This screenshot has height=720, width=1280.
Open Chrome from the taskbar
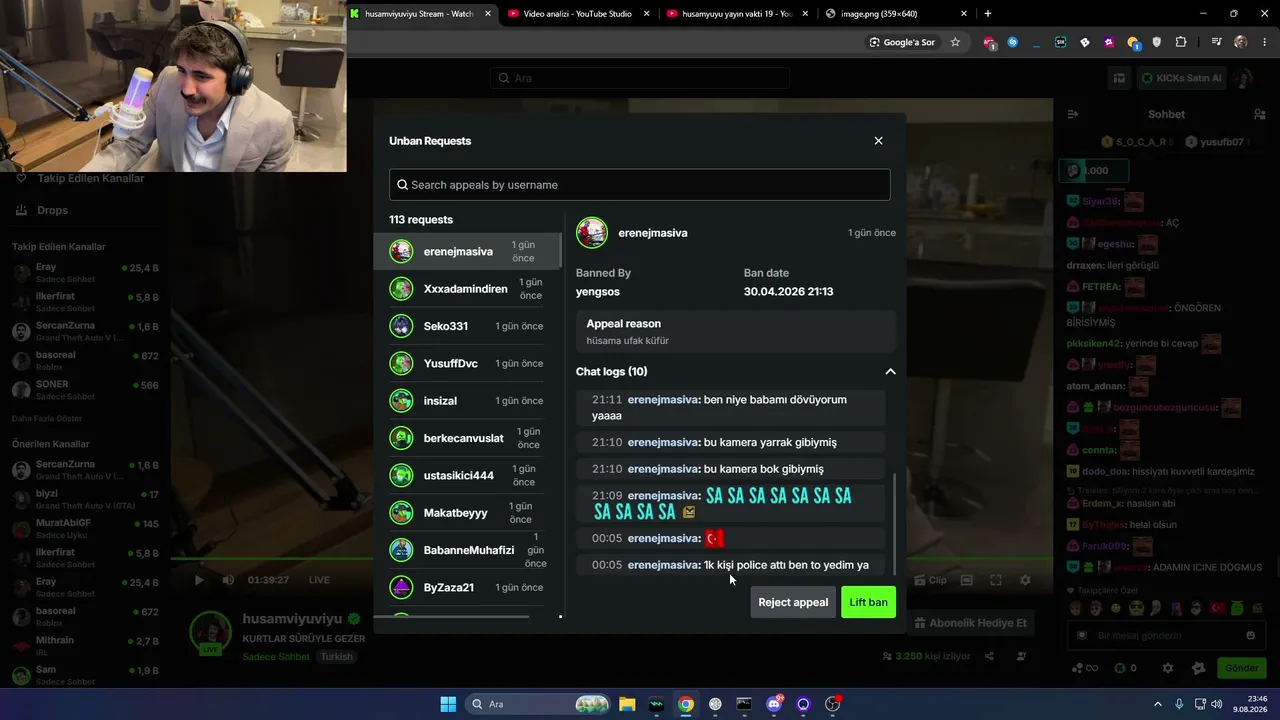pyautogui.click(x=686, y=704)
